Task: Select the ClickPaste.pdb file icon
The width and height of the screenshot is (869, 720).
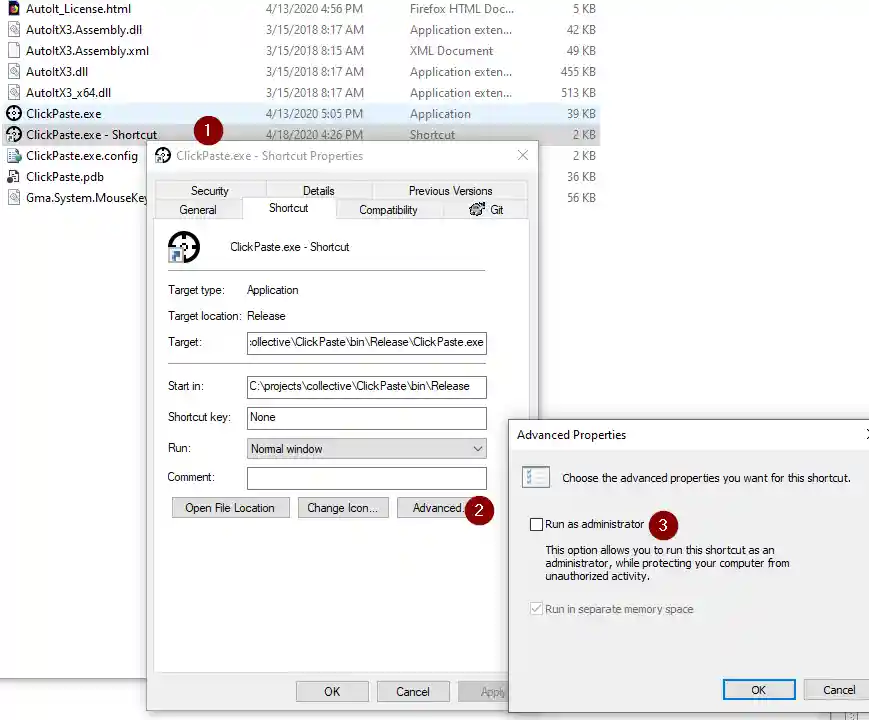Action: (x=12, y=176)
